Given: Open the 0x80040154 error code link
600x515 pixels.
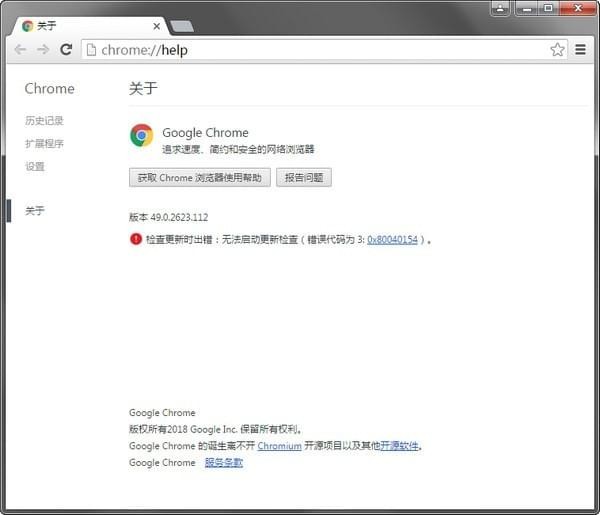Looking at the screenshot, I should [392, 240].
